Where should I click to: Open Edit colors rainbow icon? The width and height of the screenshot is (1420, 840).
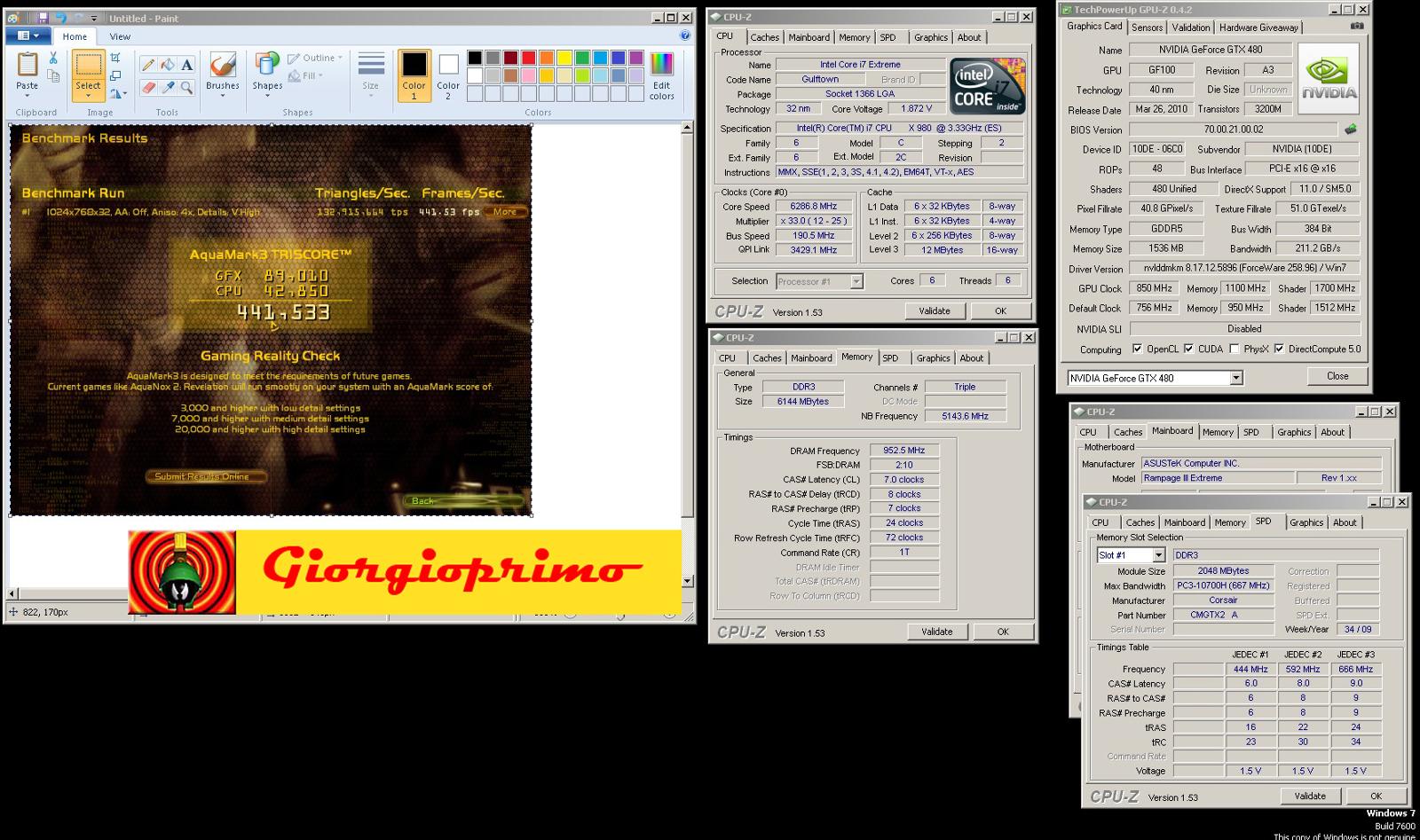coord(661,65)
